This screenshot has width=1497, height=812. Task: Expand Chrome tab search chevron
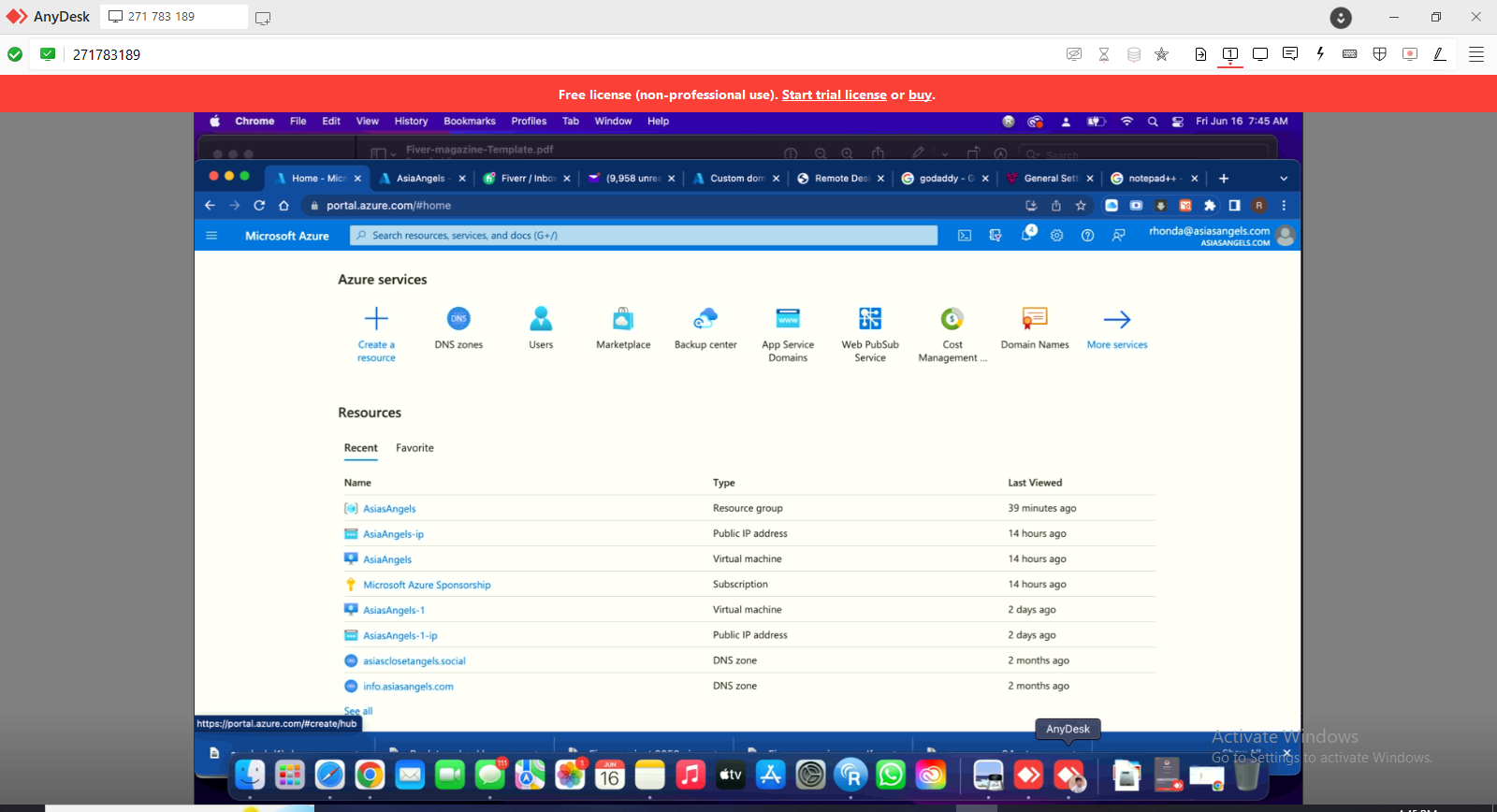[1284, 179]
